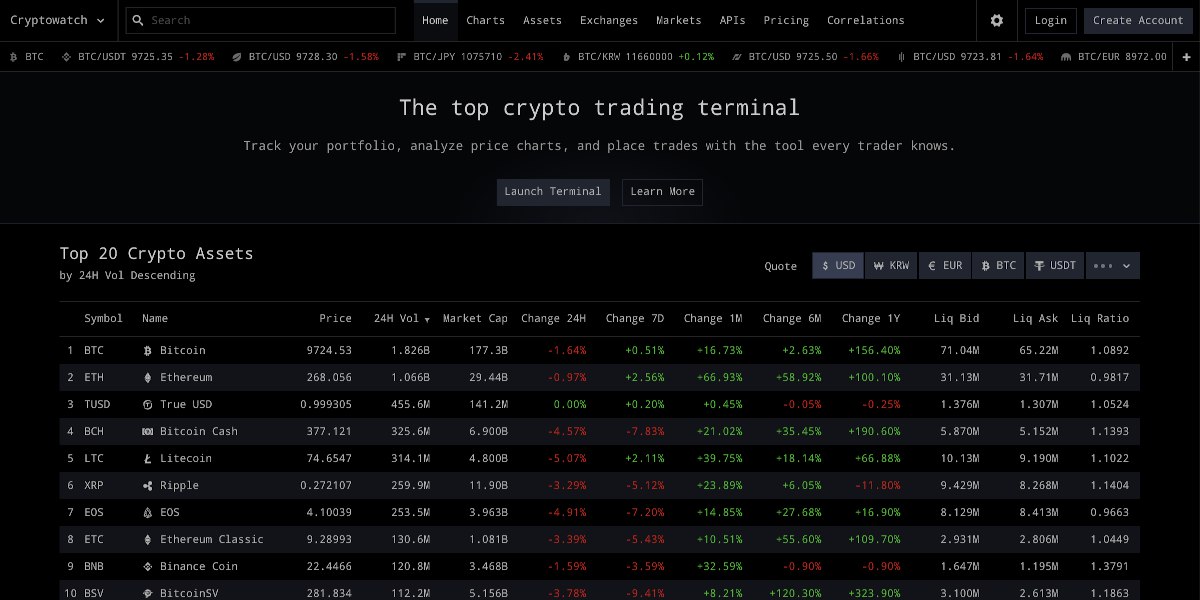The width and height of the screenshot is (1200, 600).
Task: Click the BTC/USDT exchange icon in ticker
Action: tap(67, 57)
